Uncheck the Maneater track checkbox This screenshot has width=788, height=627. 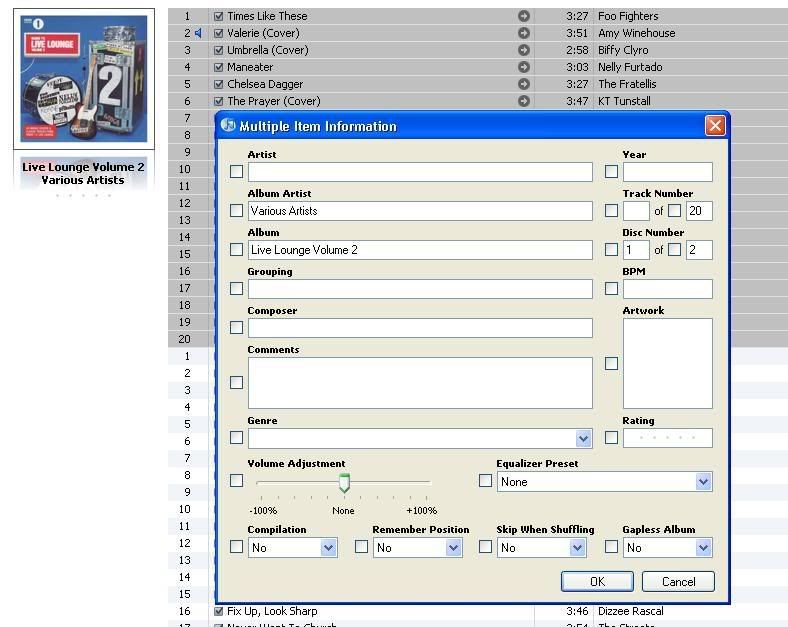click(218, 67)
